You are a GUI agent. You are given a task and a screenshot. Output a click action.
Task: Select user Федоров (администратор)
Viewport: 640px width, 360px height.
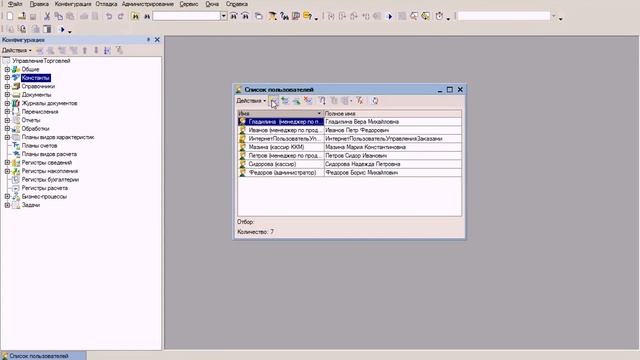click(282, 173)
